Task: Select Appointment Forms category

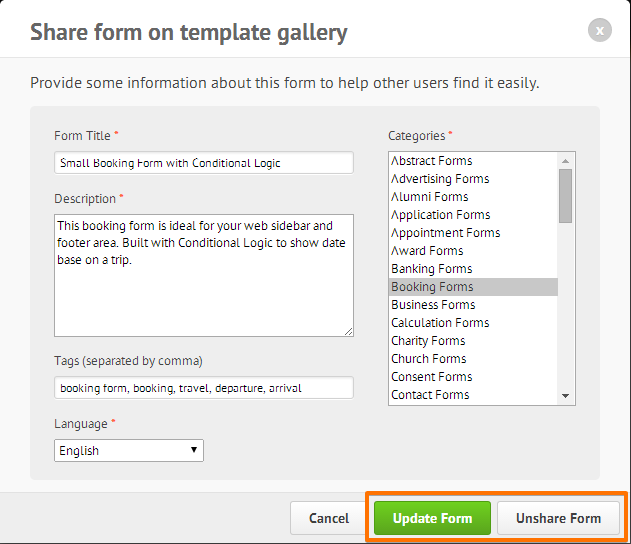Action: coord(445,233)
